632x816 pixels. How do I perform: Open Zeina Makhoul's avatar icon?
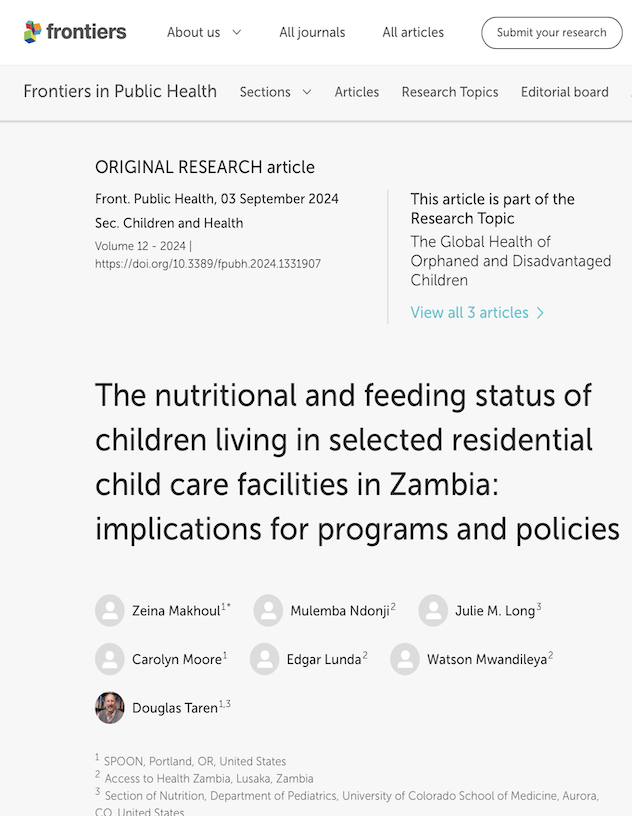point(110,610)
